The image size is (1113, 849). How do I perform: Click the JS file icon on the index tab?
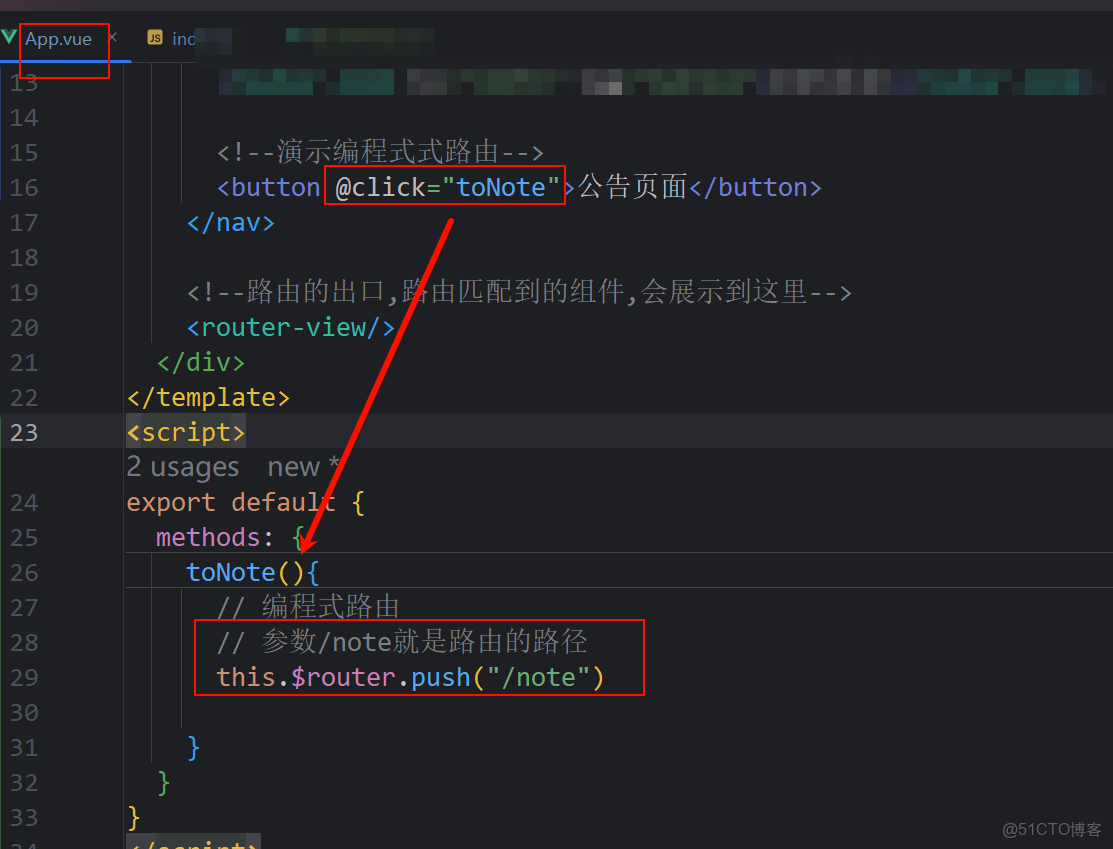tap(155, 38)
